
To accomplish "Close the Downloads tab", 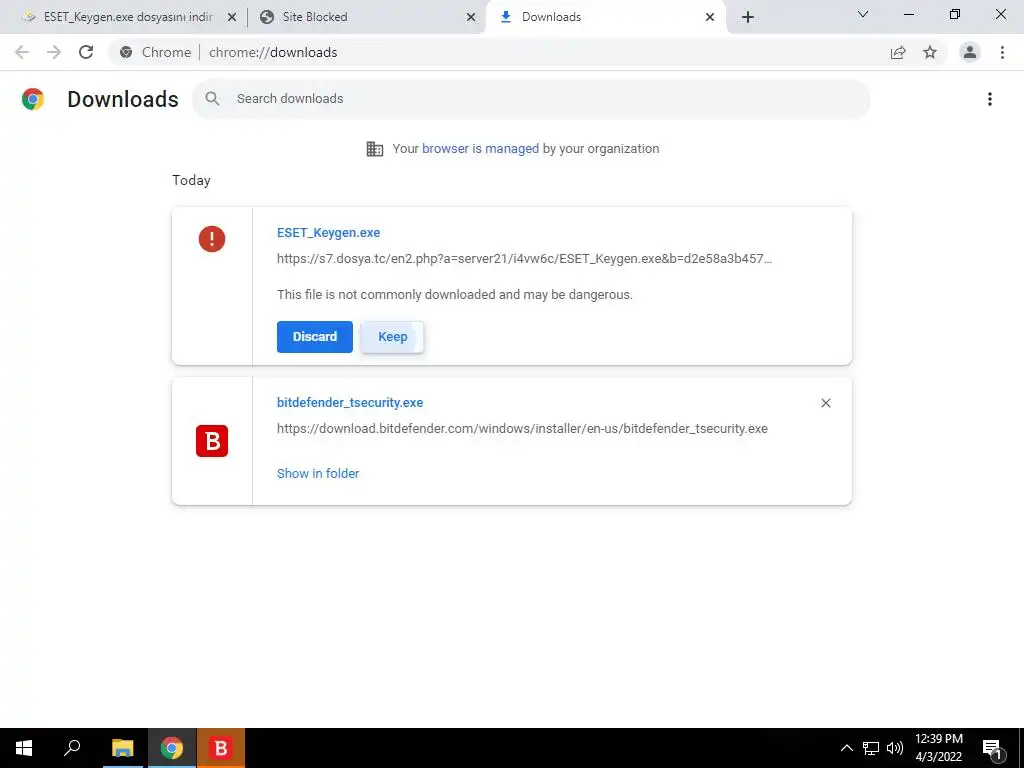I will (710, 17).
